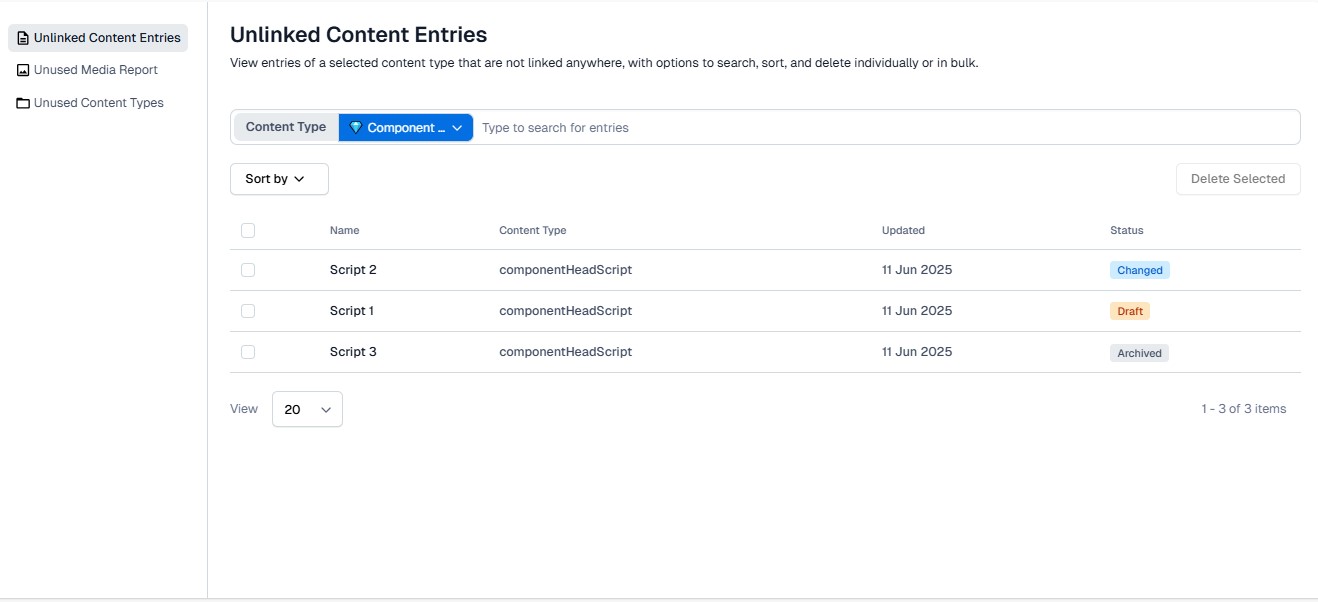Open the Unused Content Types section
Image resolution: width=1318 pixels, height=602 pixels.
[97, 102]
